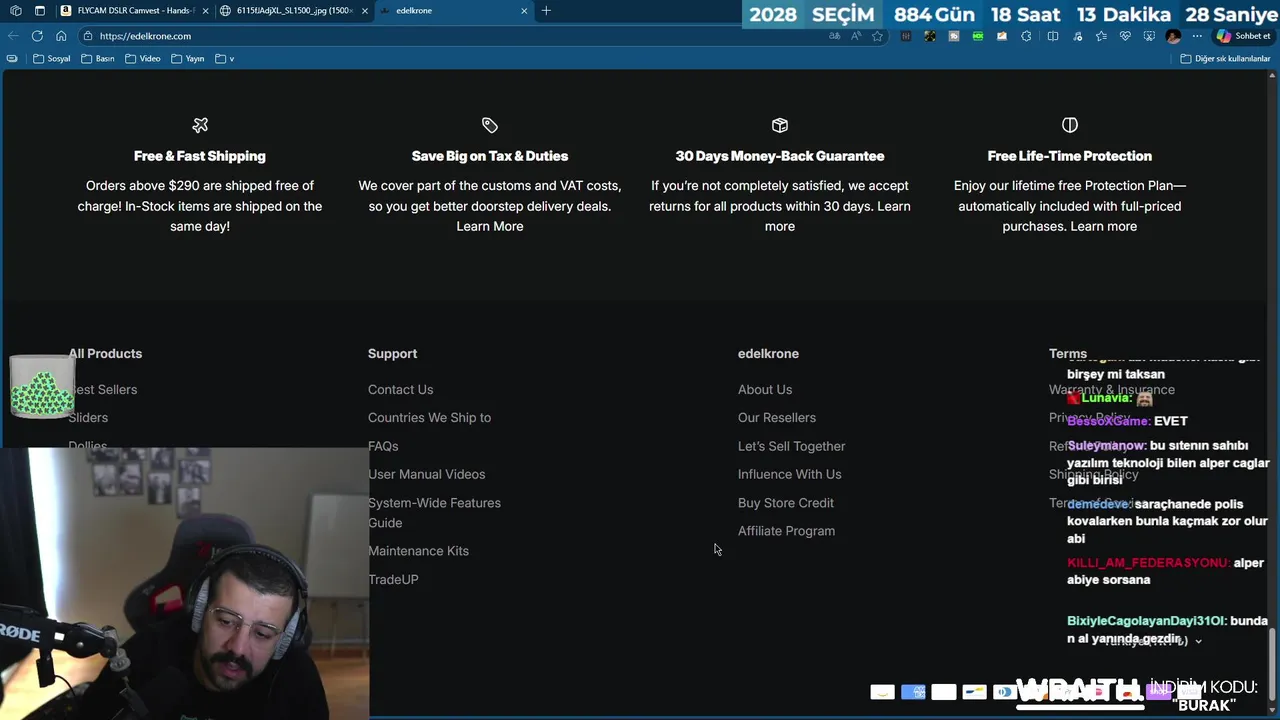This screenshot has height=720, width=1280.
Task: Click the Free & Fast Shipping airplane icon
Action: pos(200,125)
